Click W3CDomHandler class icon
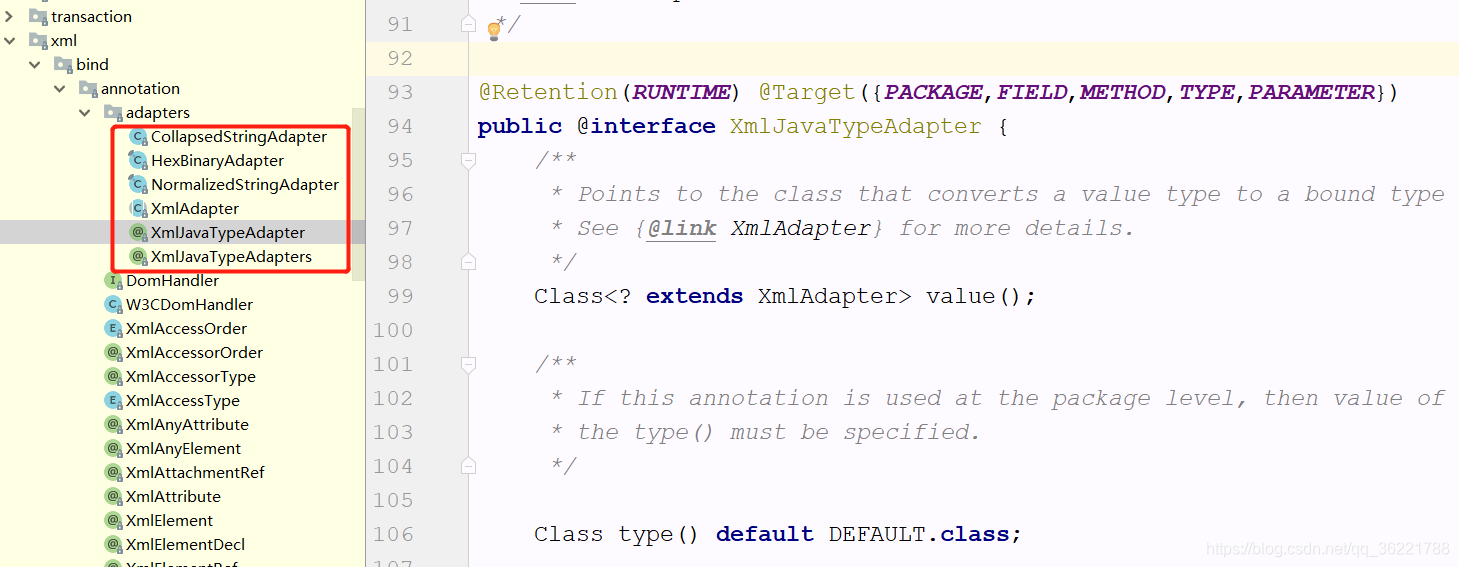The width and height of the screenshot is (1459, 567). pyautogui.click(x=113, y=304)
